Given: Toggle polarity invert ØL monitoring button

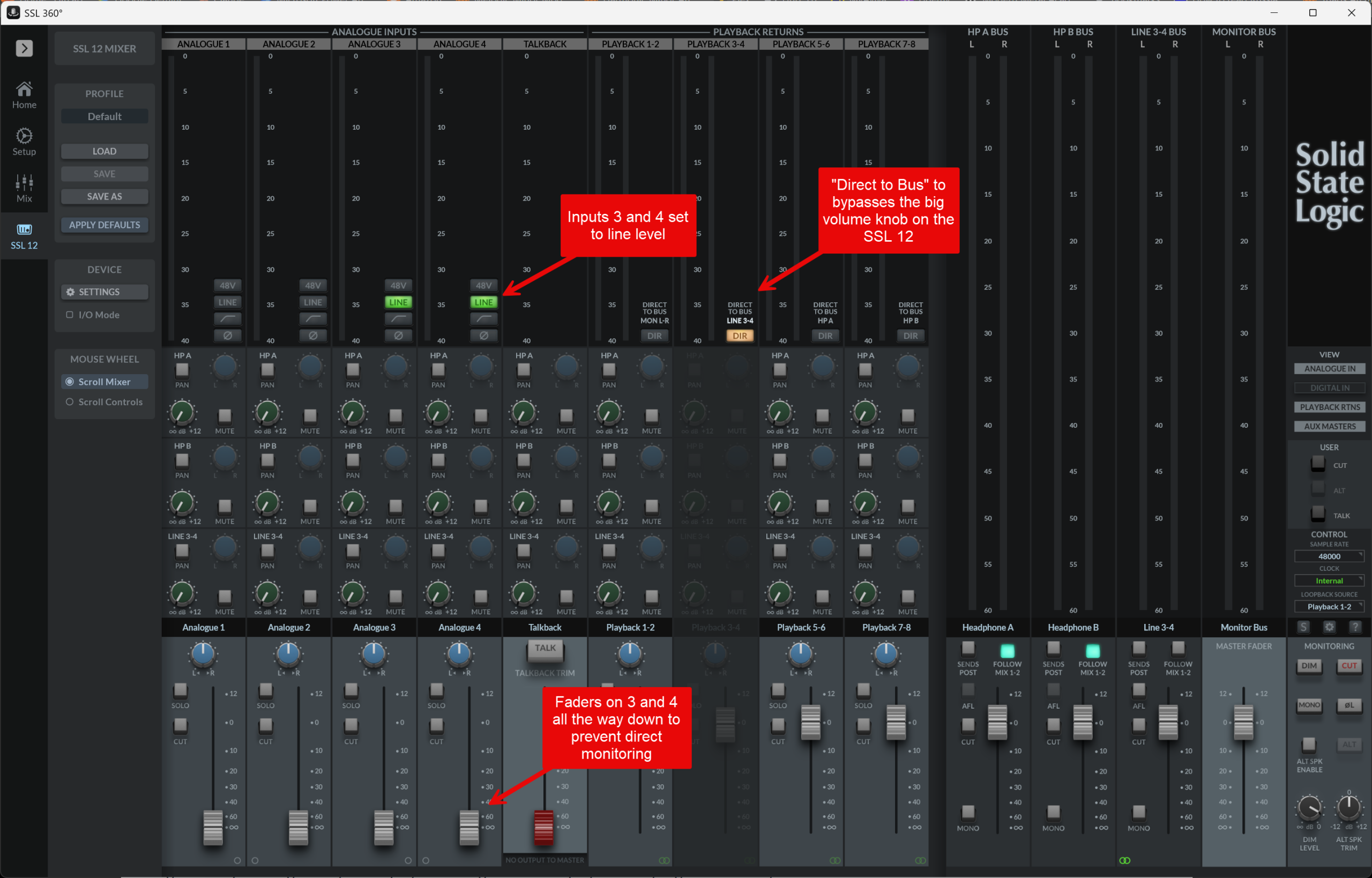Looking at the screenshot, I should pyautogui.click(x=1349, y=706).
